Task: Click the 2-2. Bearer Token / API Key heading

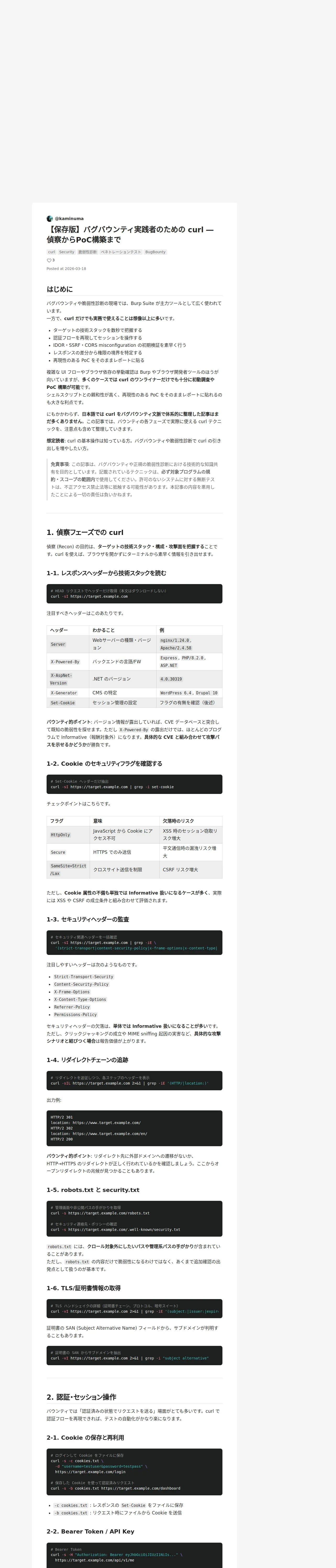Action: pos(90,1531)
